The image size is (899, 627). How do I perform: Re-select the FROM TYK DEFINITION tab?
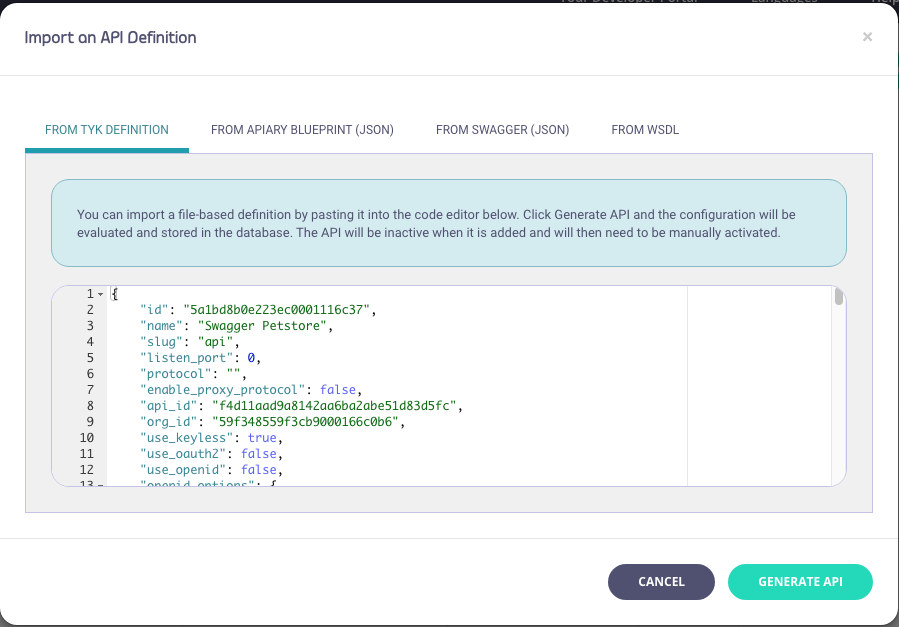[x=106, y=129]
